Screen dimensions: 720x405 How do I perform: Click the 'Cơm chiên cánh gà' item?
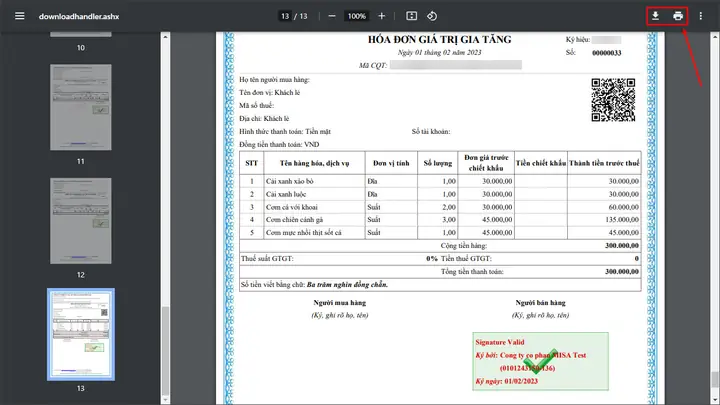click(294, 219)
